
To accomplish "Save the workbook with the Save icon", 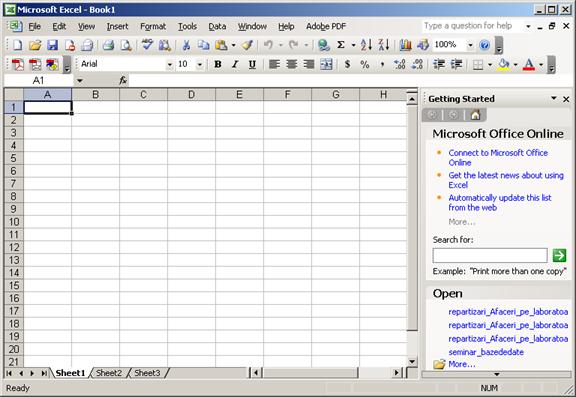I will [x=53, y=45].
